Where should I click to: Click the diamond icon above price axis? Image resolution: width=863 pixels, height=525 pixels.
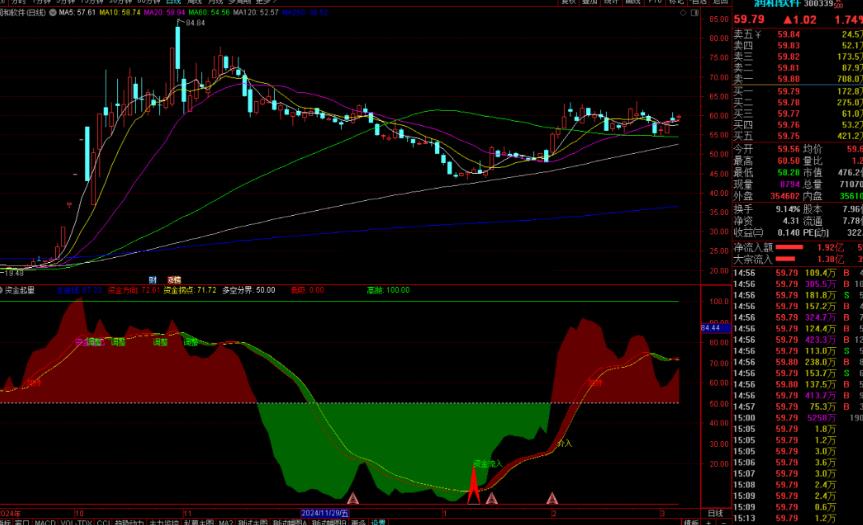tap(684, 12)
